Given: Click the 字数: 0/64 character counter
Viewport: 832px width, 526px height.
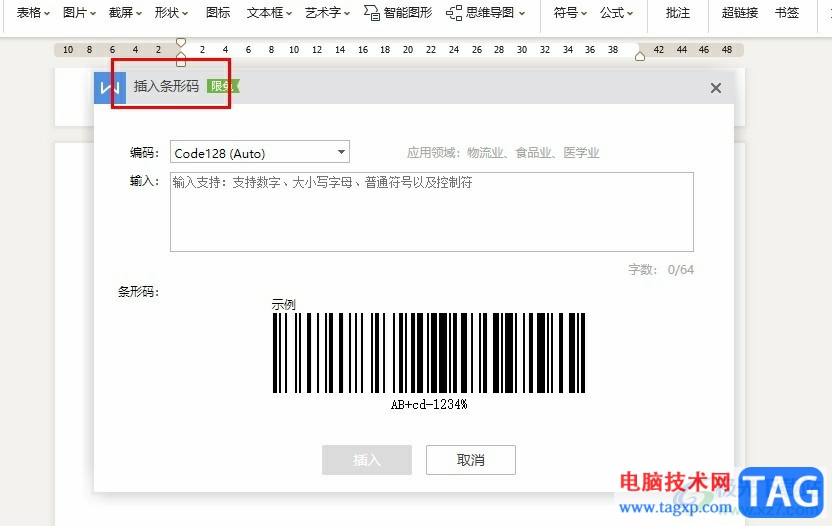Looking at the screenshot, I should 661,270.
